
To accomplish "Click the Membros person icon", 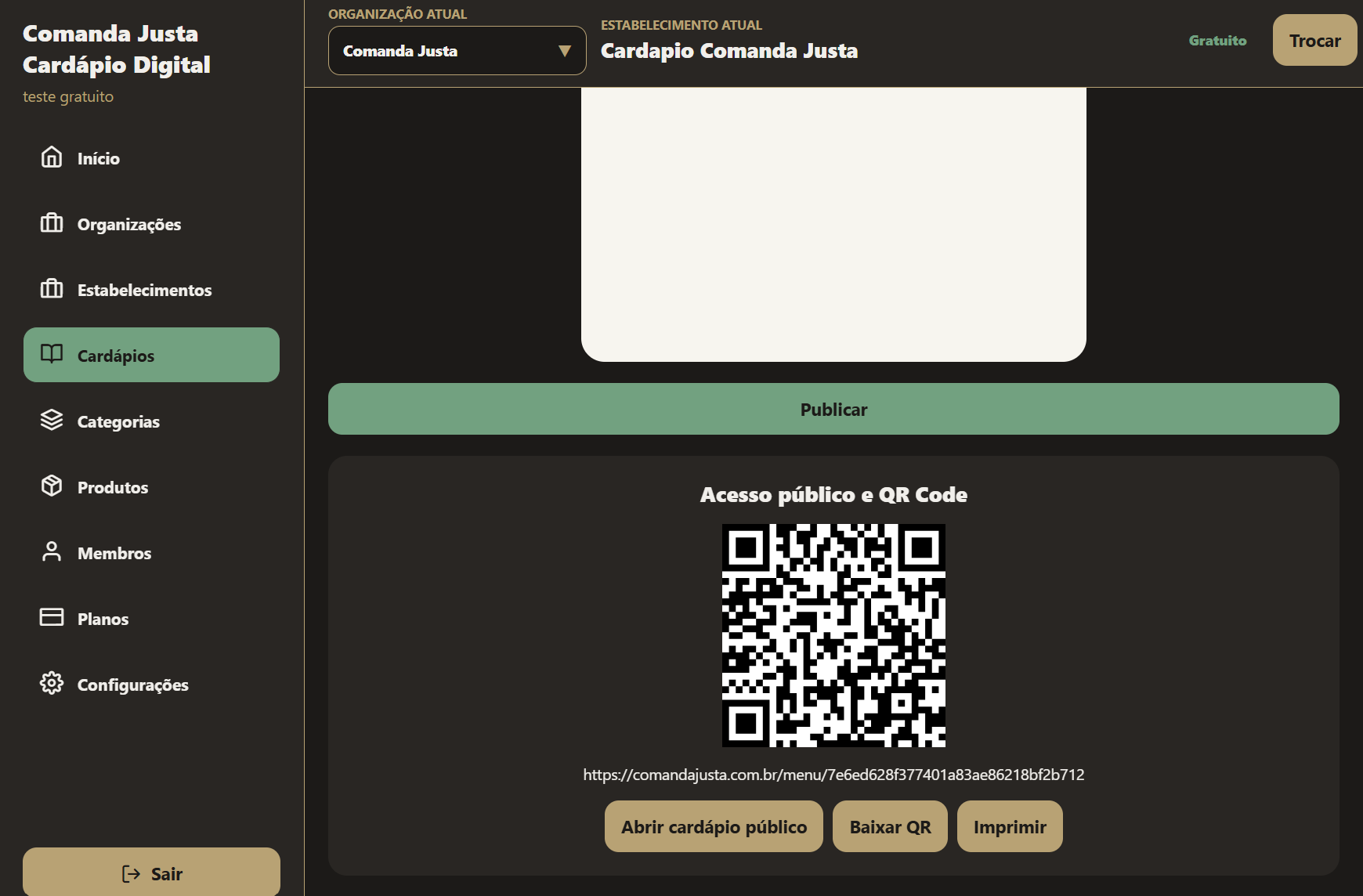I will 52,552.
